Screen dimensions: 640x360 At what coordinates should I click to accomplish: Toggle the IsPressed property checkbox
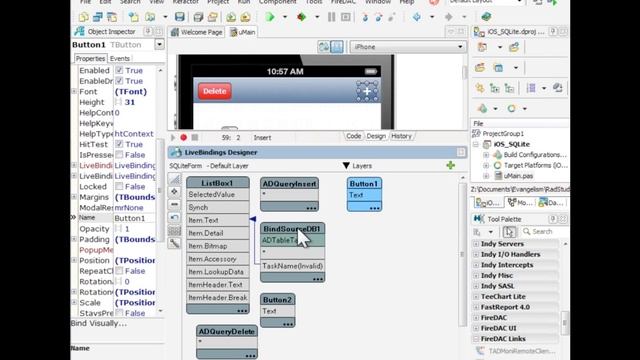coord(119,155)
